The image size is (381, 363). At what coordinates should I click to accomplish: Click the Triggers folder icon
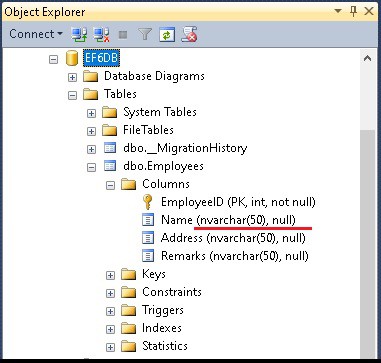point(128,310)
